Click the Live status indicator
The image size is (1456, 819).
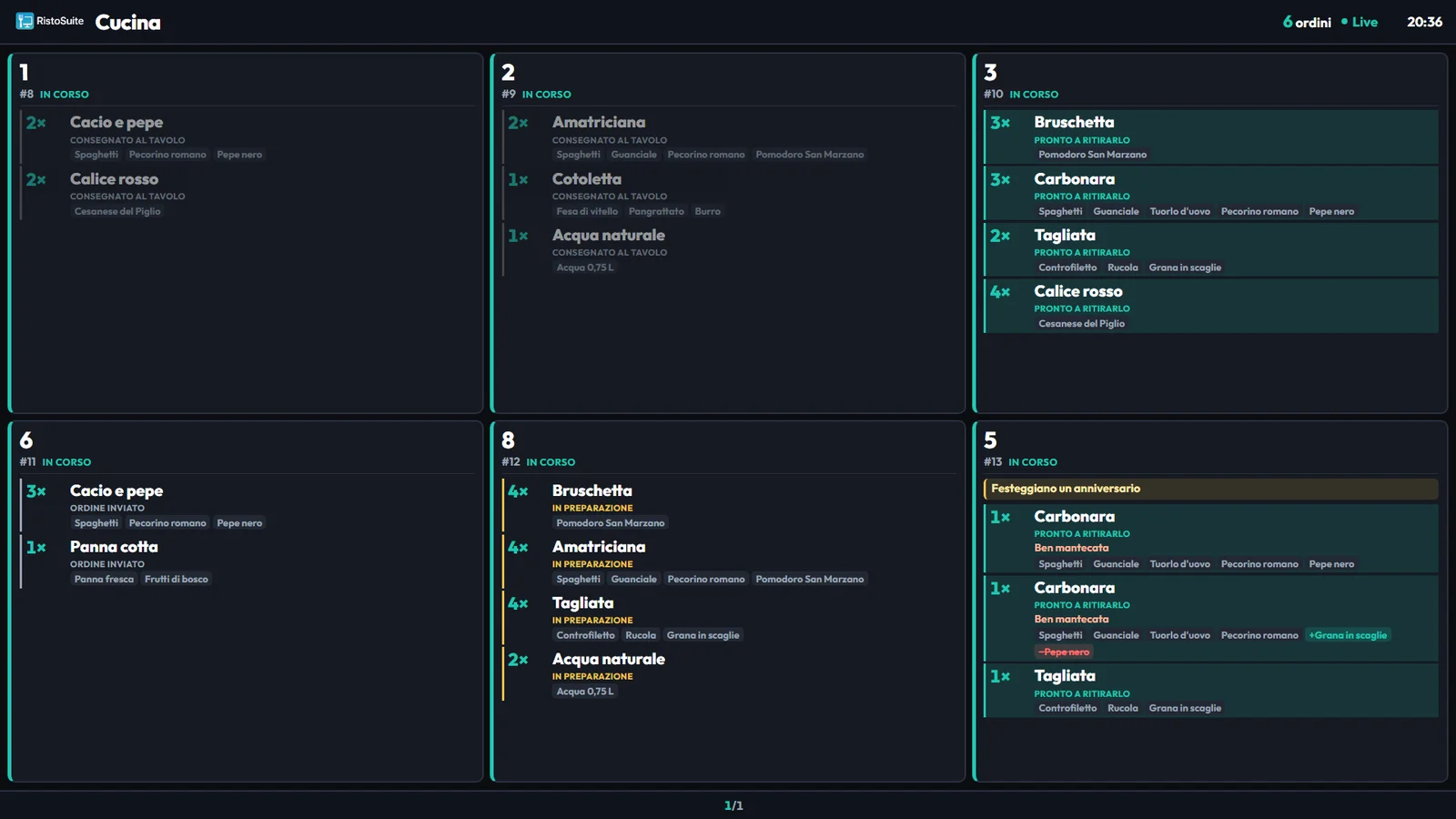(1360, 22)
